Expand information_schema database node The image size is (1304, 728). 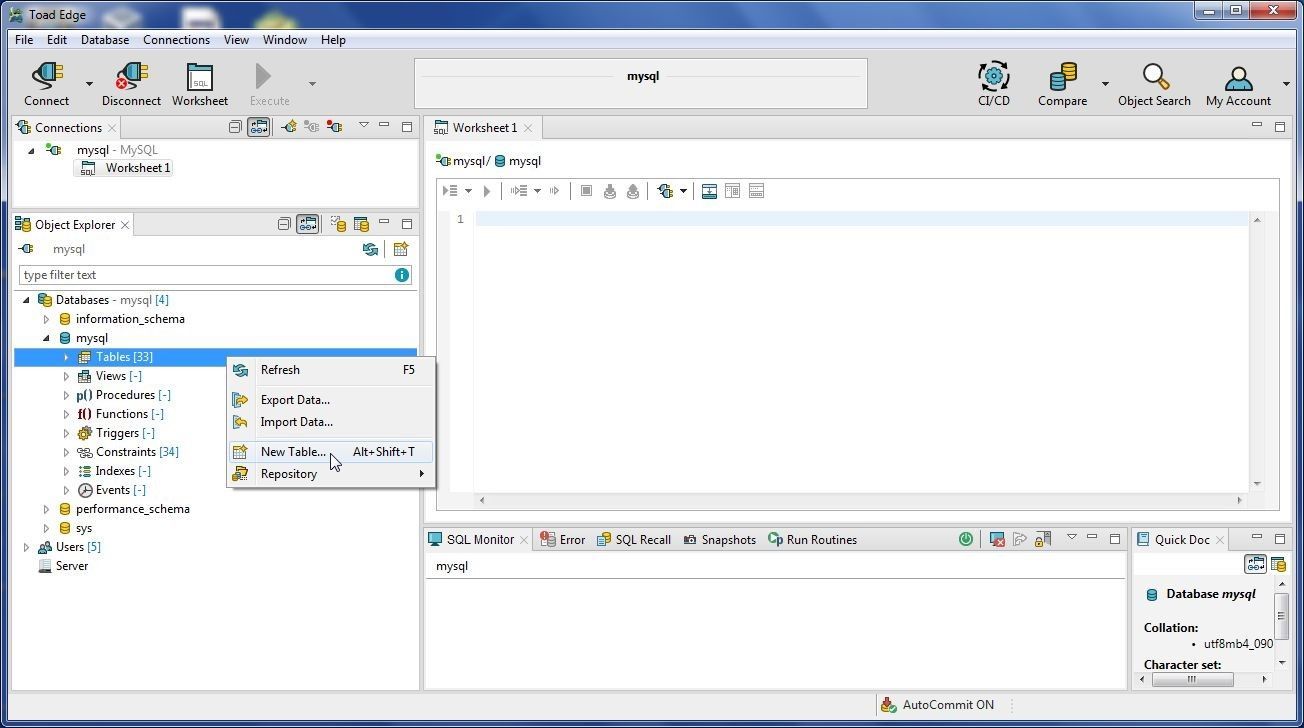[x=46, y=319]
